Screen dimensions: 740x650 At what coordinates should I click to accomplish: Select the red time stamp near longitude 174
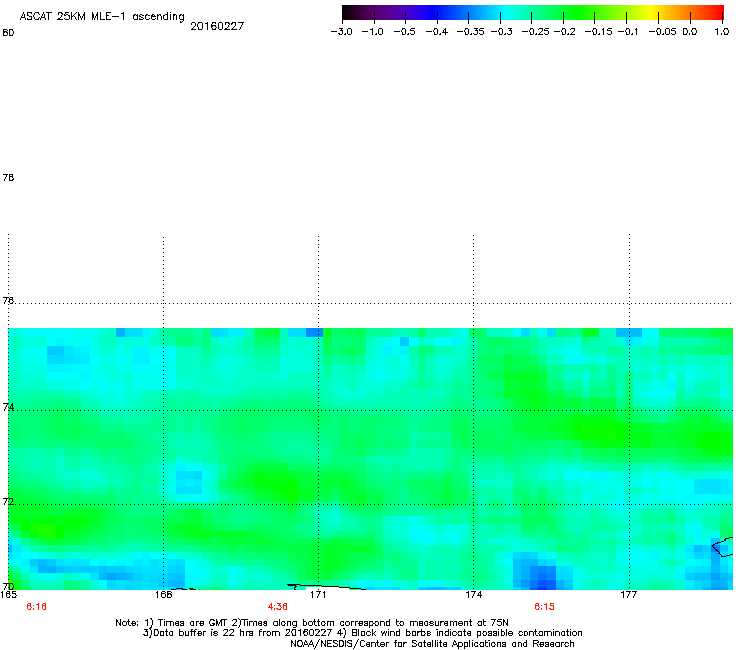click(x=544, y=607)
